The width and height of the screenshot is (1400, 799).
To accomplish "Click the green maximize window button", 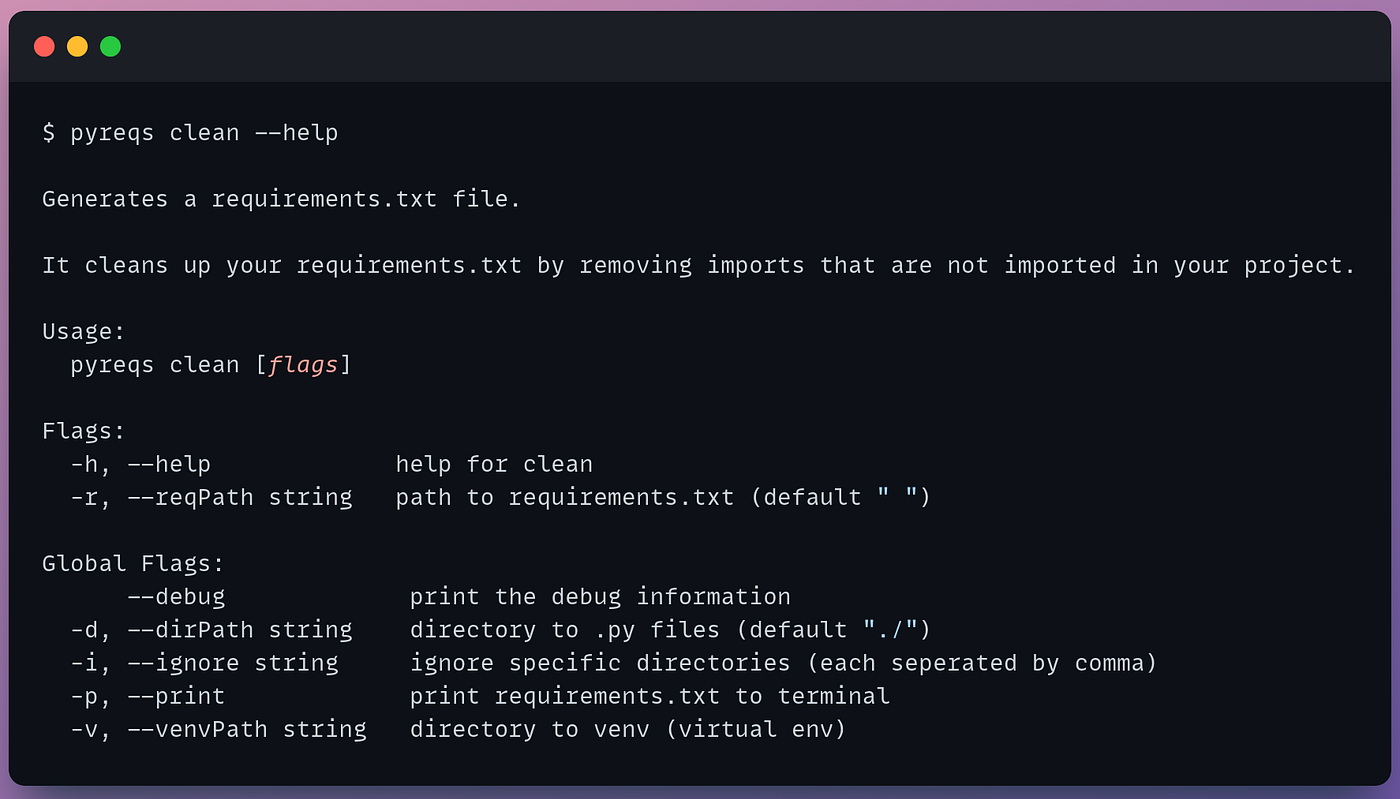I will click(x=110, y=46).
